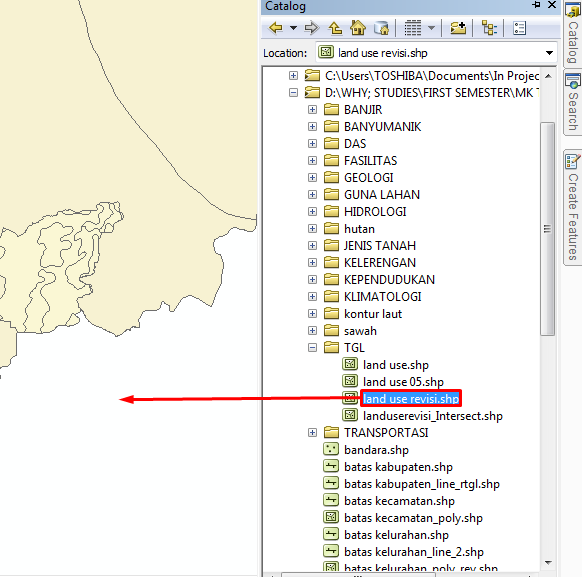The image size is (582, 577).
Task: Open the view type dropdown arrow
Action: 431,28
